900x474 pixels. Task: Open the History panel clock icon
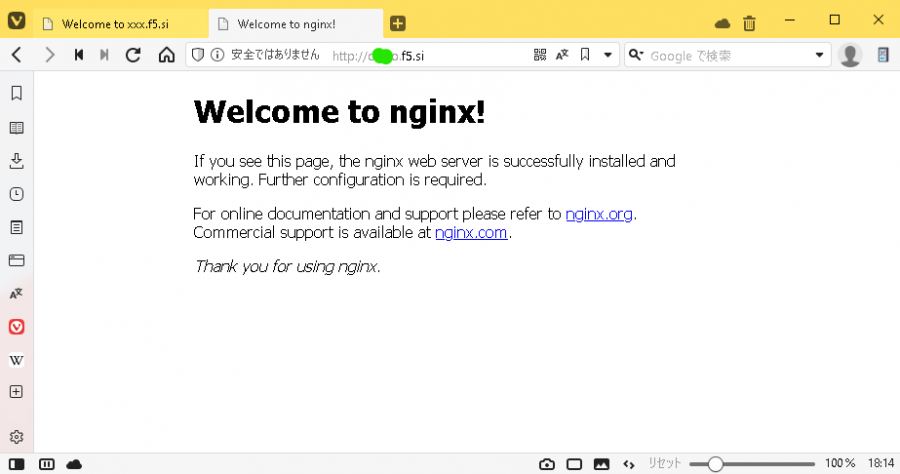tap(16, 194)
